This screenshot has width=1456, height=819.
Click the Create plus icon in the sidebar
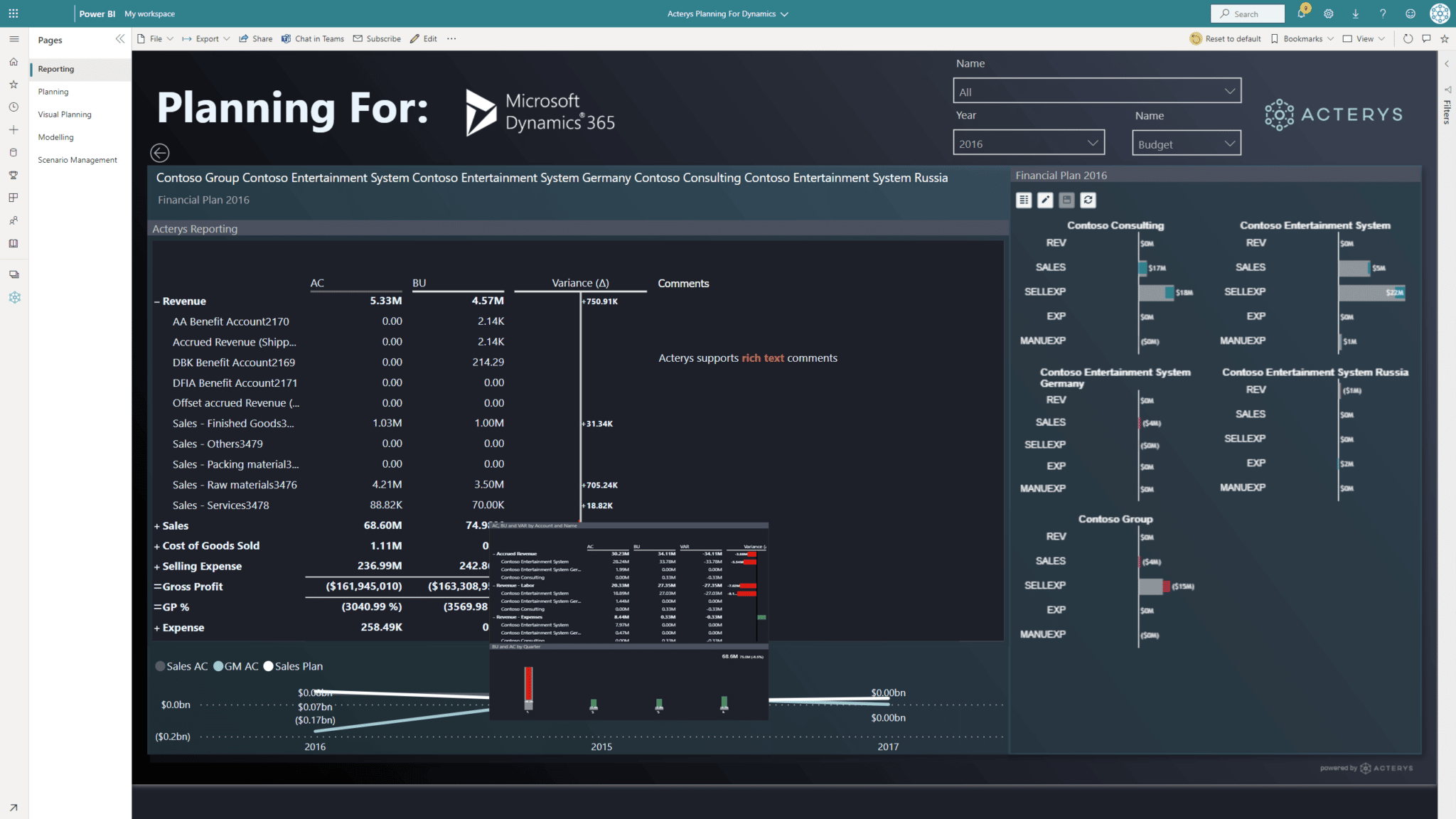click(x=14, y=129)
